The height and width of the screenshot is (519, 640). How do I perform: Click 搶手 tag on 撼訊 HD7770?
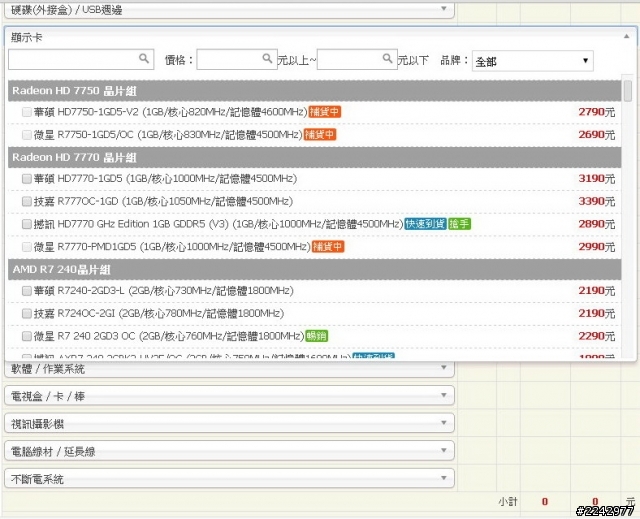(459, 224)
